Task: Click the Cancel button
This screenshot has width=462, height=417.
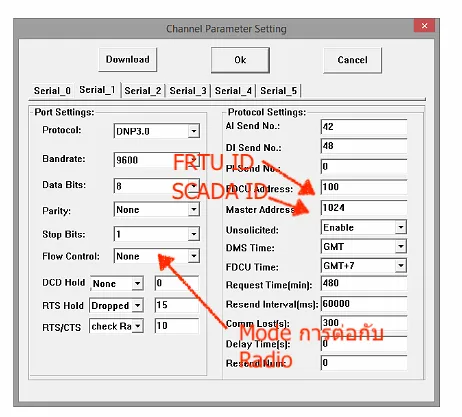Action: (x=352, y=60)
